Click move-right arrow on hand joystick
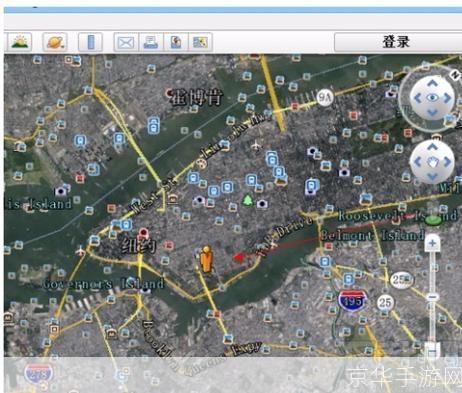This screenshot has height=393, width=462. 447,162
